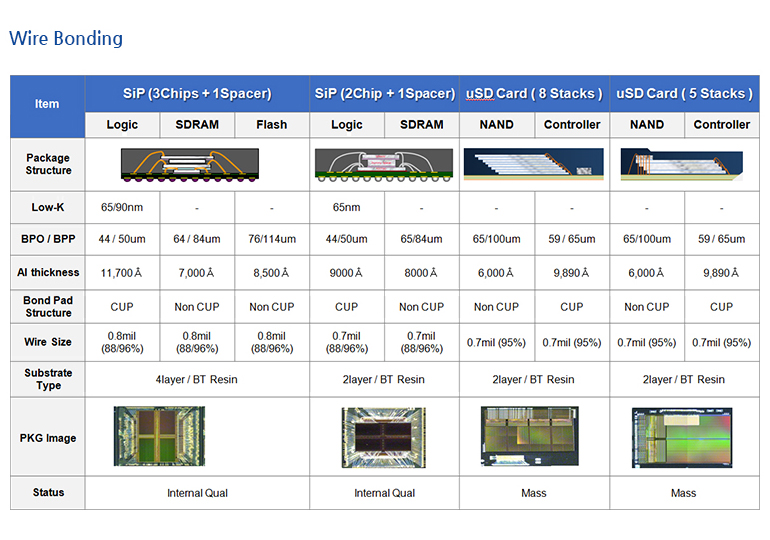The image size is (770, 540).
Task: View the 8-stack uSD package structure diagram
Action: pyautogui.click(x=534, y=164)
